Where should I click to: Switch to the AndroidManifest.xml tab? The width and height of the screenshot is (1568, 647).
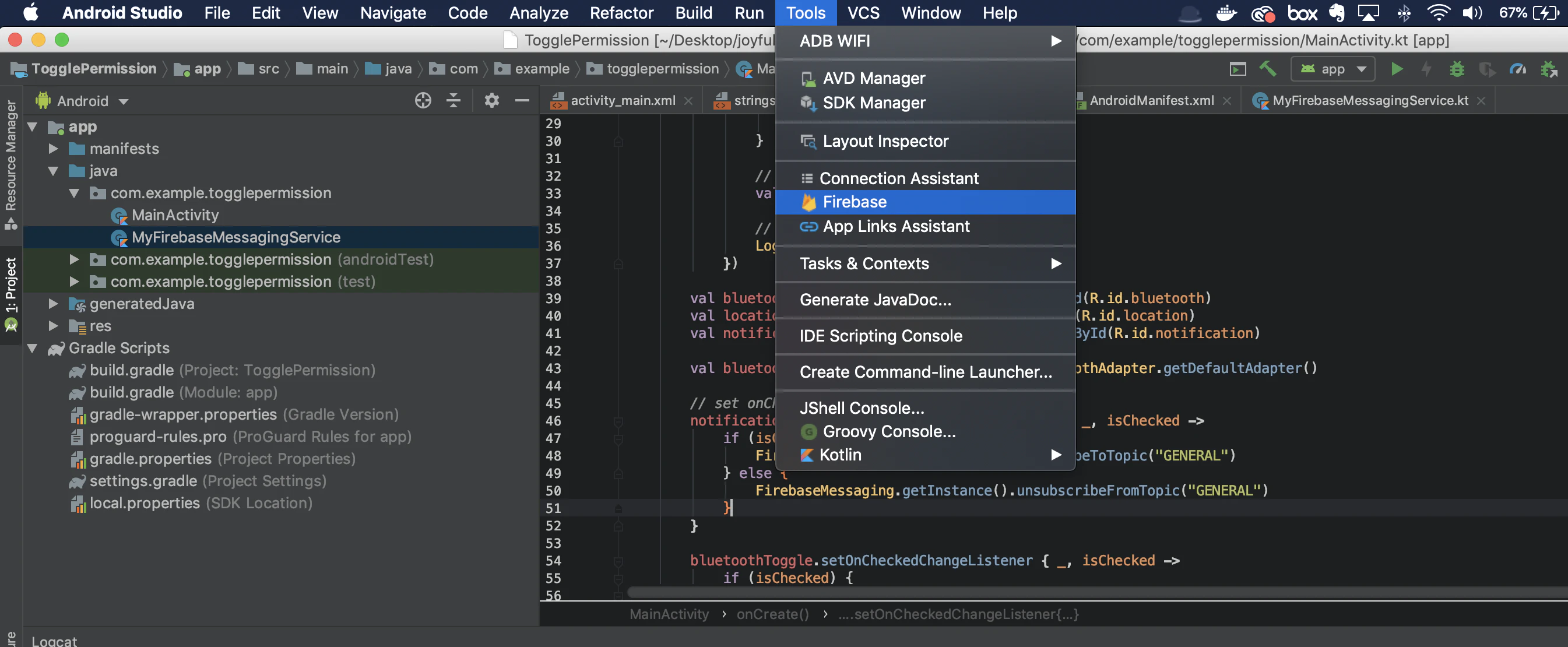(x=1151, y=100)
